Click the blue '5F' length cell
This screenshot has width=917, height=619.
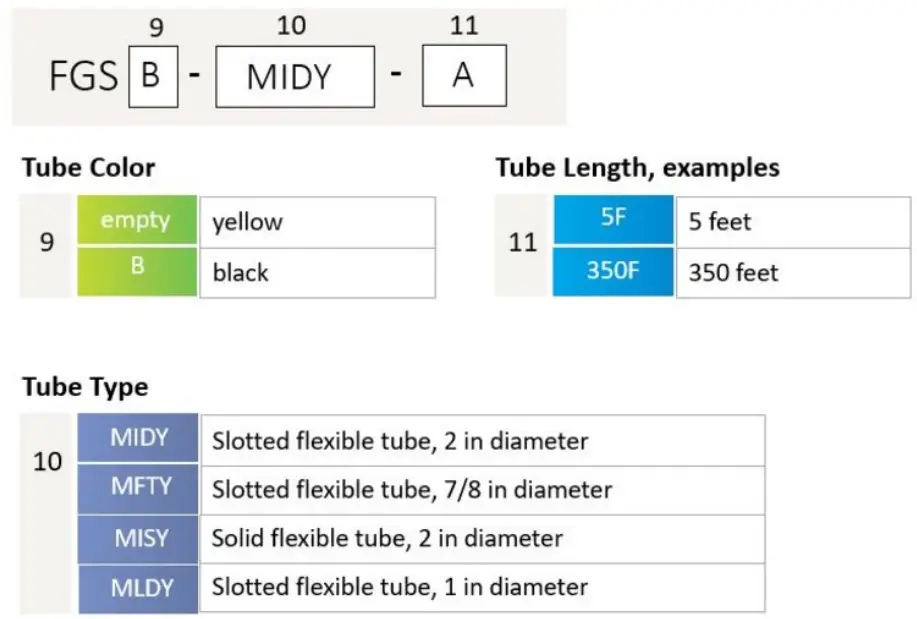coord(613,220)
